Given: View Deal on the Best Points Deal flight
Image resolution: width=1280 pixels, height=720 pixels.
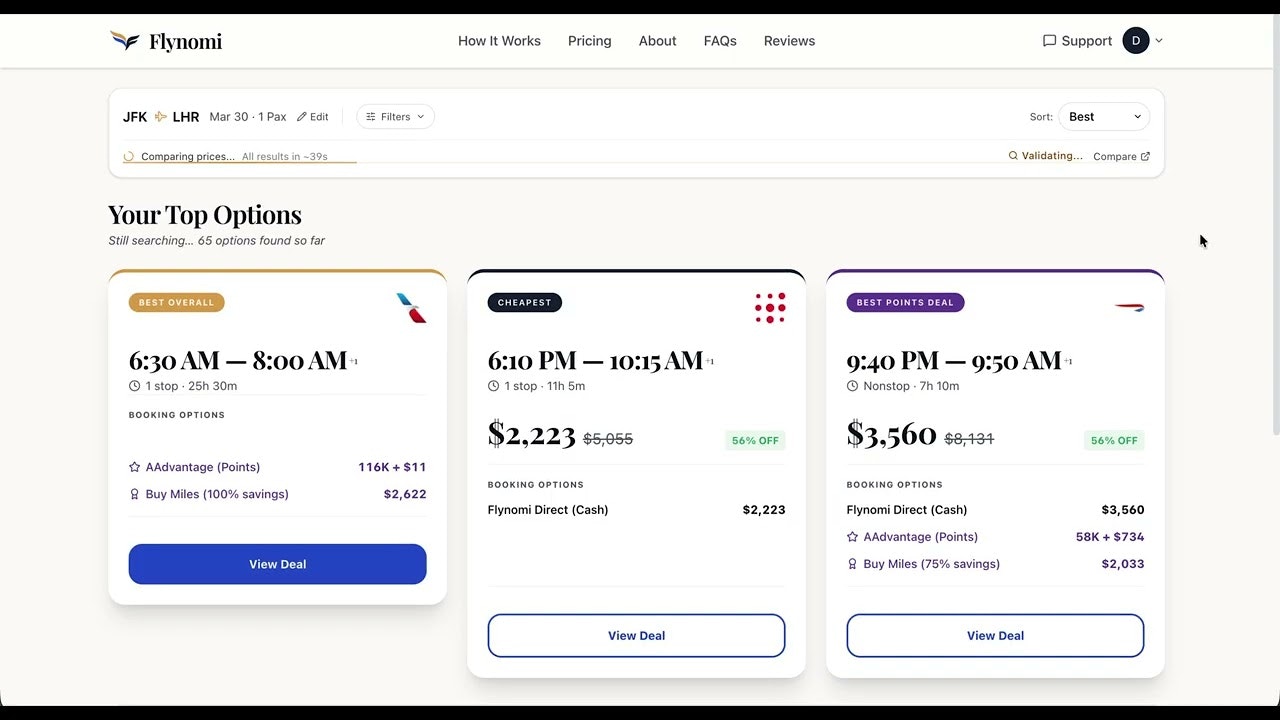Looking at the screenshot, I should (996, 636).
